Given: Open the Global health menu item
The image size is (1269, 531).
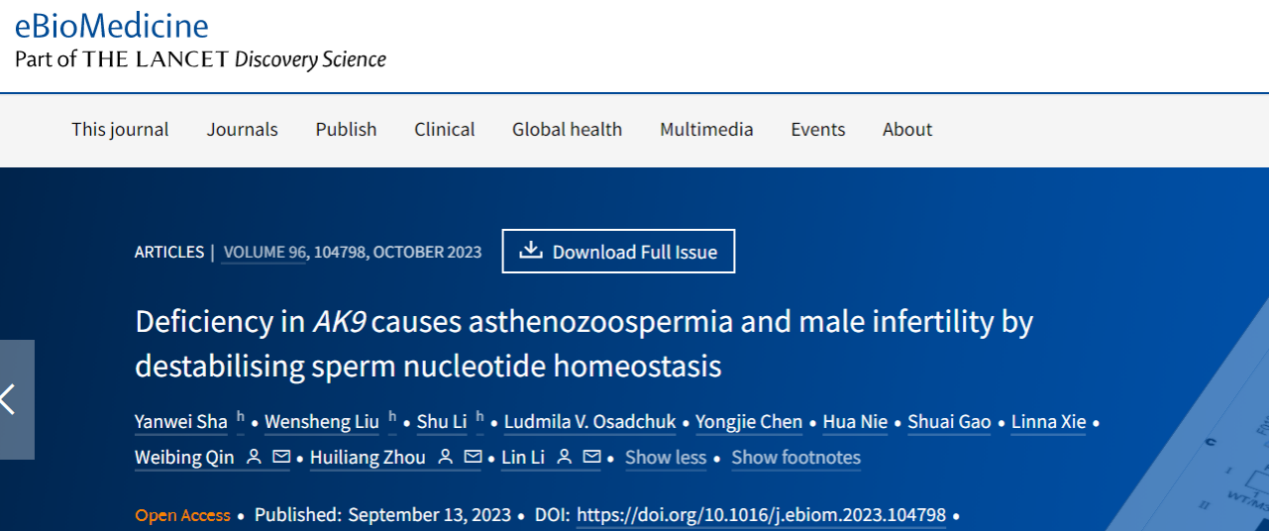Looking at the screenshot, I should (567, 129).
